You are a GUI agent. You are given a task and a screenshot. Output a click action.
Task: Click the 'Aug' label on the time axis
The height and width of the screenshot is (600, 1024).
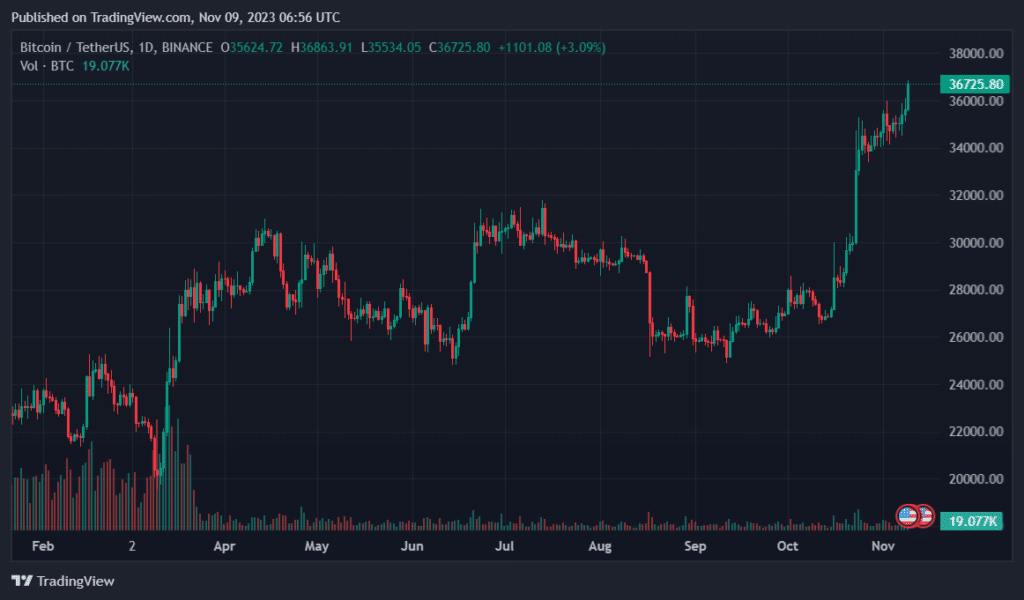pyautogui.click(x=600, y=546)
